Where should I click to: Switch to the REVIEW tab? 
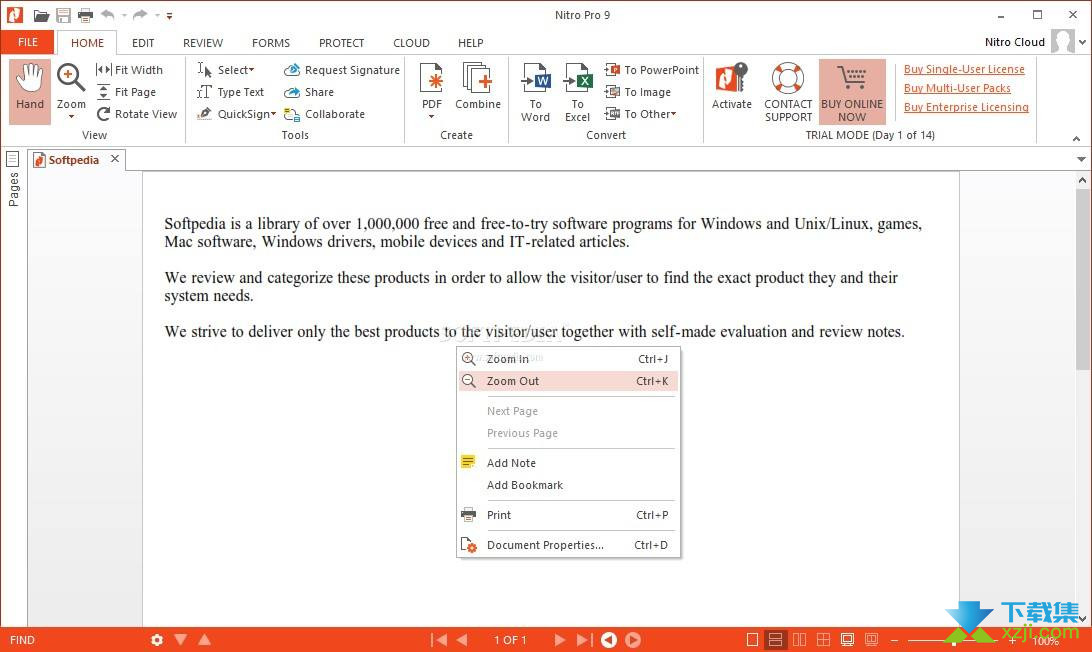(203, 42)
